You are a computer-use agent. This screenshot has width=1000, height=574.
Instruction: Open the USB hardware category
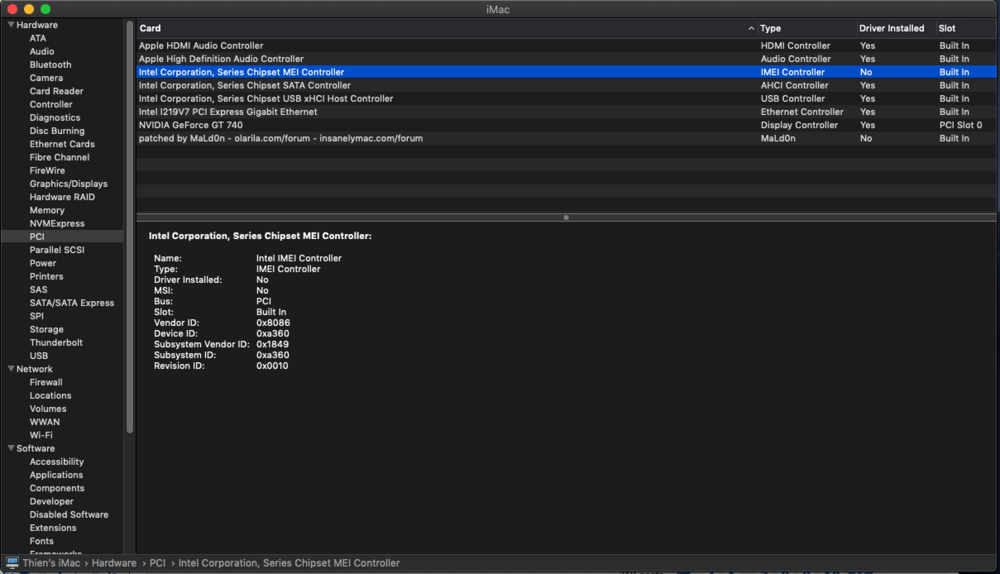[39, 356]
